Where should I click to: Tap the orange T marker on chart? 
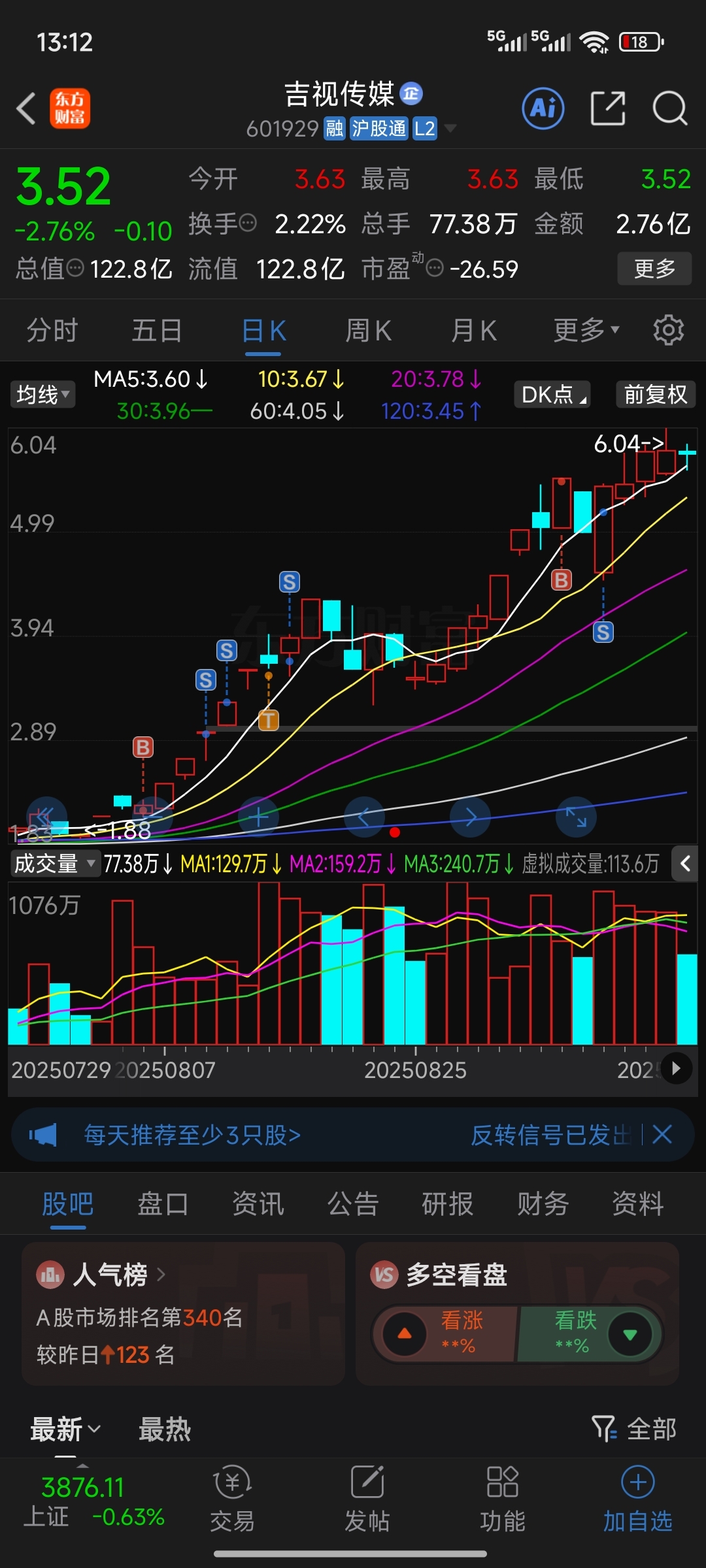click(x=269, y=720)
